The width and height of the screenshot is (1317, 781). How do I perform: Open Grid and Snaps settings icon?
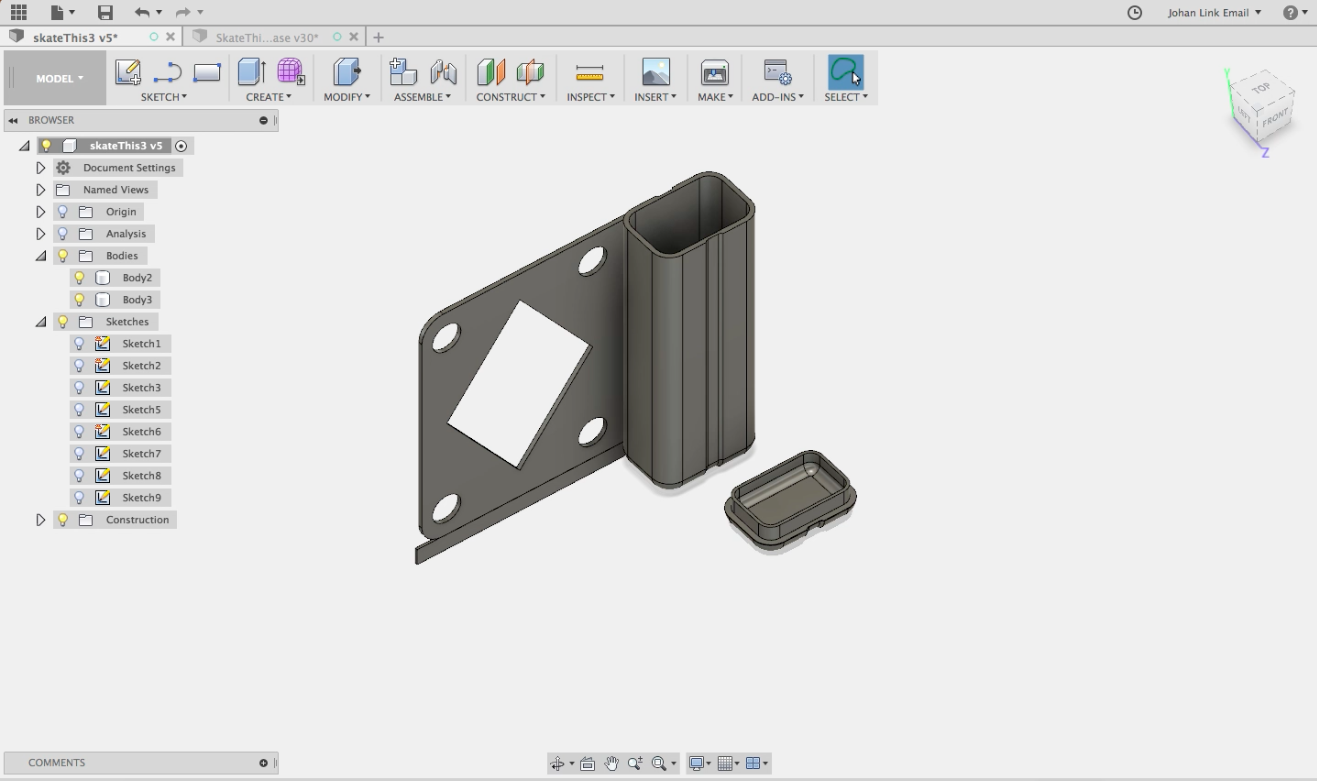coord(726,764)
